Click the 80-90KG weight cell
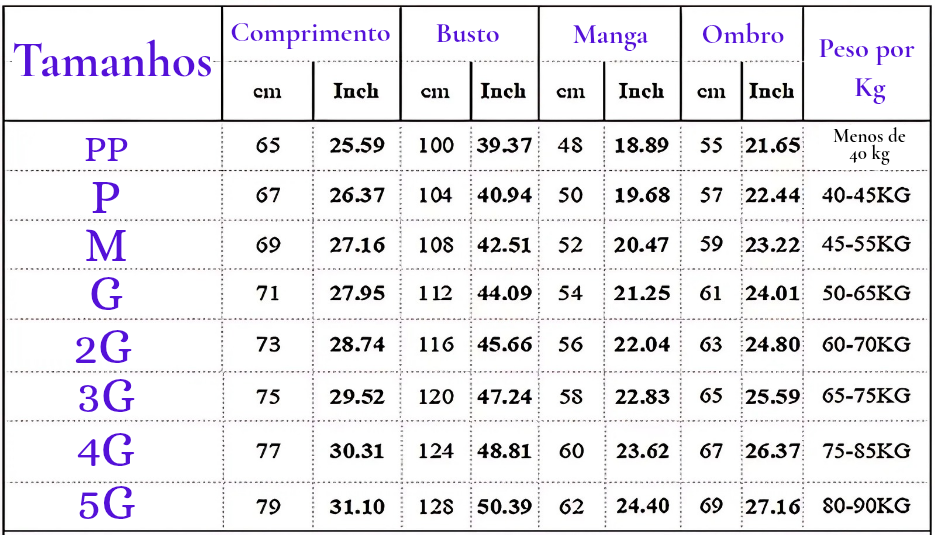The image size is (935, 535). (x=866, y=506)
